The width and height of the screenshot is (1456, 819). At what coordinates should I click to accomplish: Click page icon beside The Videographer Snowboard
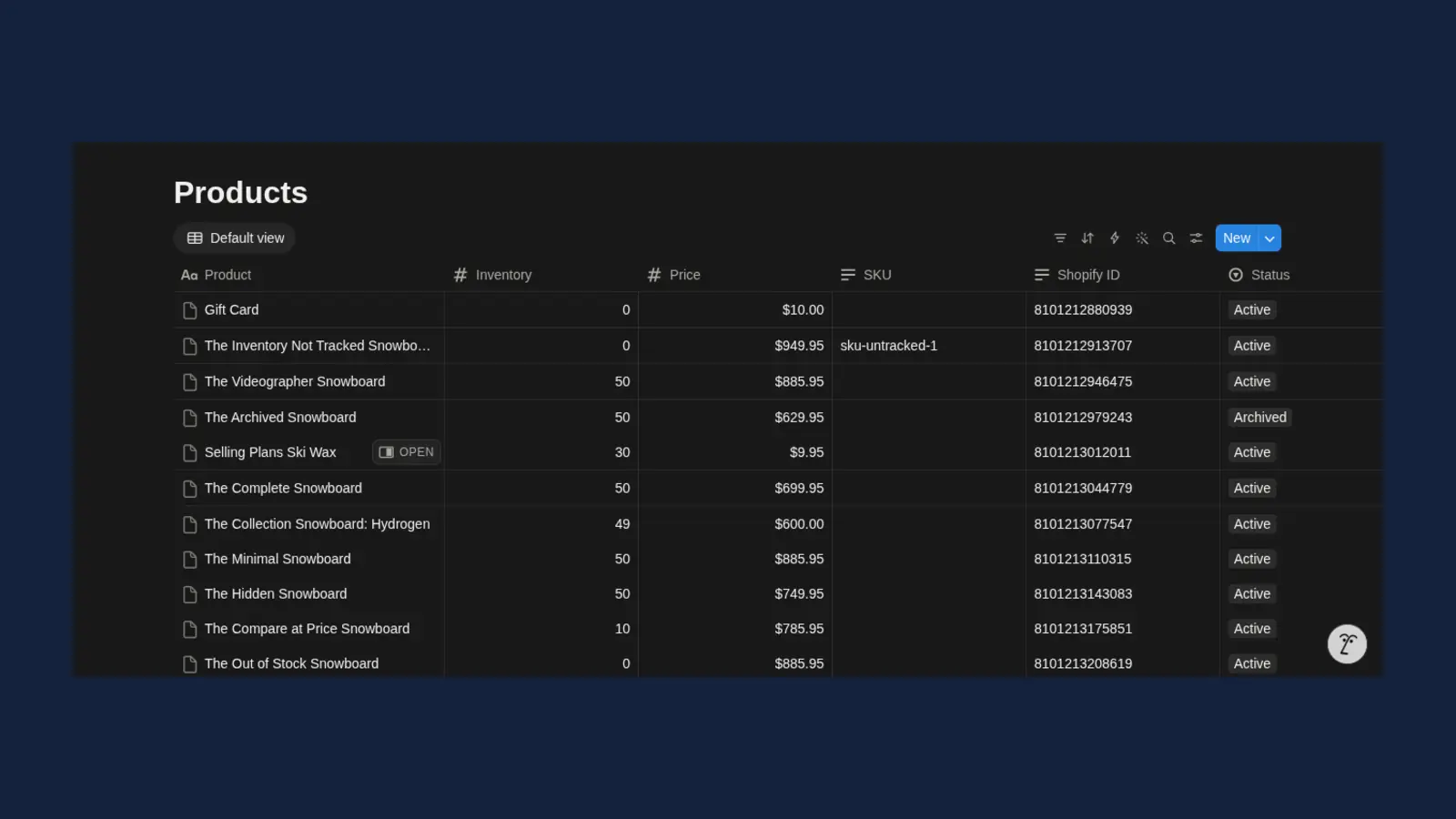(x=190, y=382)
